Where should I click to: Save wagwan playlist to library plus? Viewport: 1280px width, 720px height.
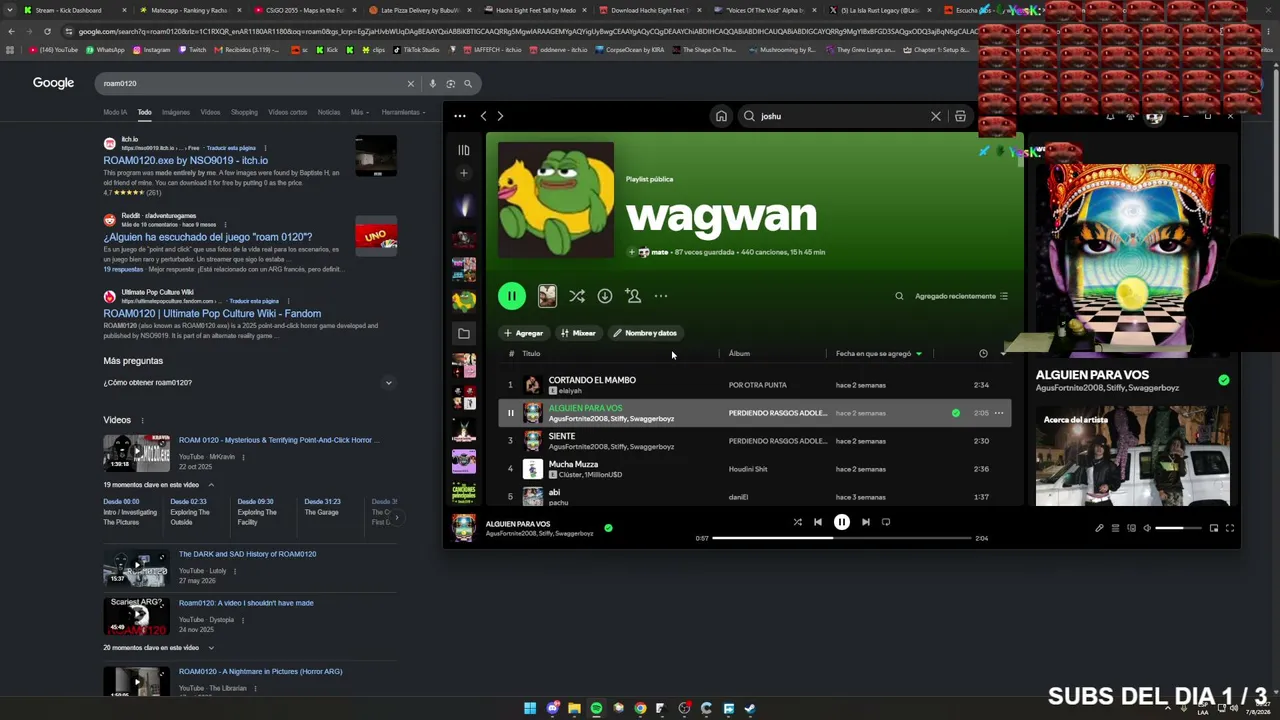631,252
